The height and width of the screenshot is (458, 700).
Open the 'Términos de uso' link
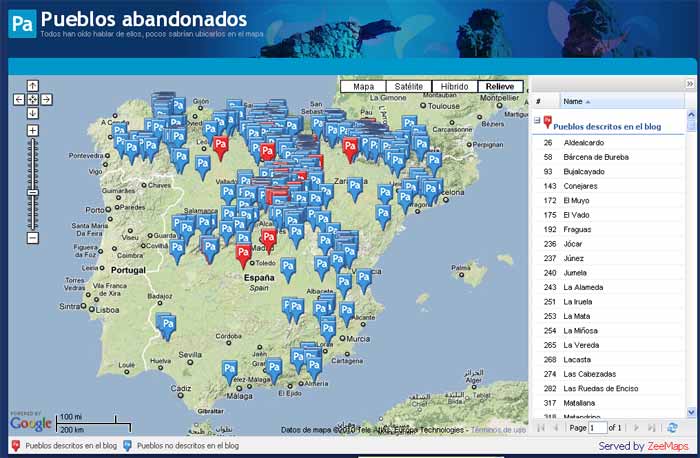[x=498, y=430]
